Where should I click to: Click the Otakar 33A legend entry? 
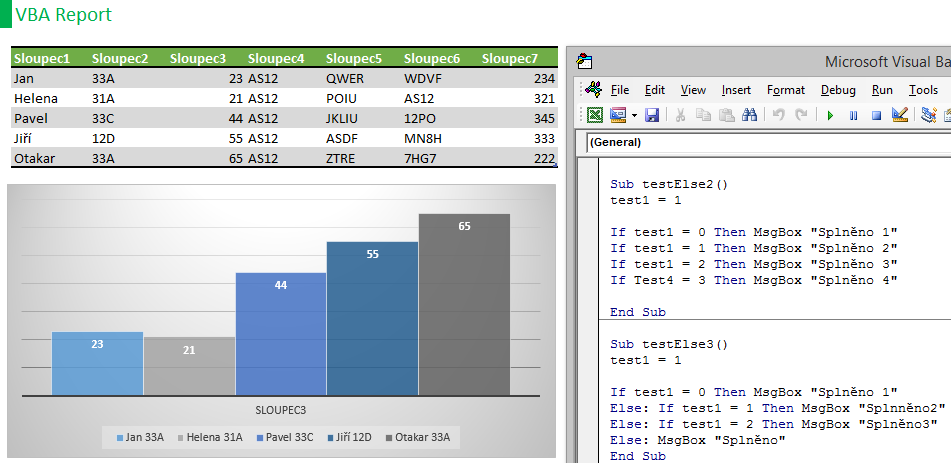pos(418,437)
